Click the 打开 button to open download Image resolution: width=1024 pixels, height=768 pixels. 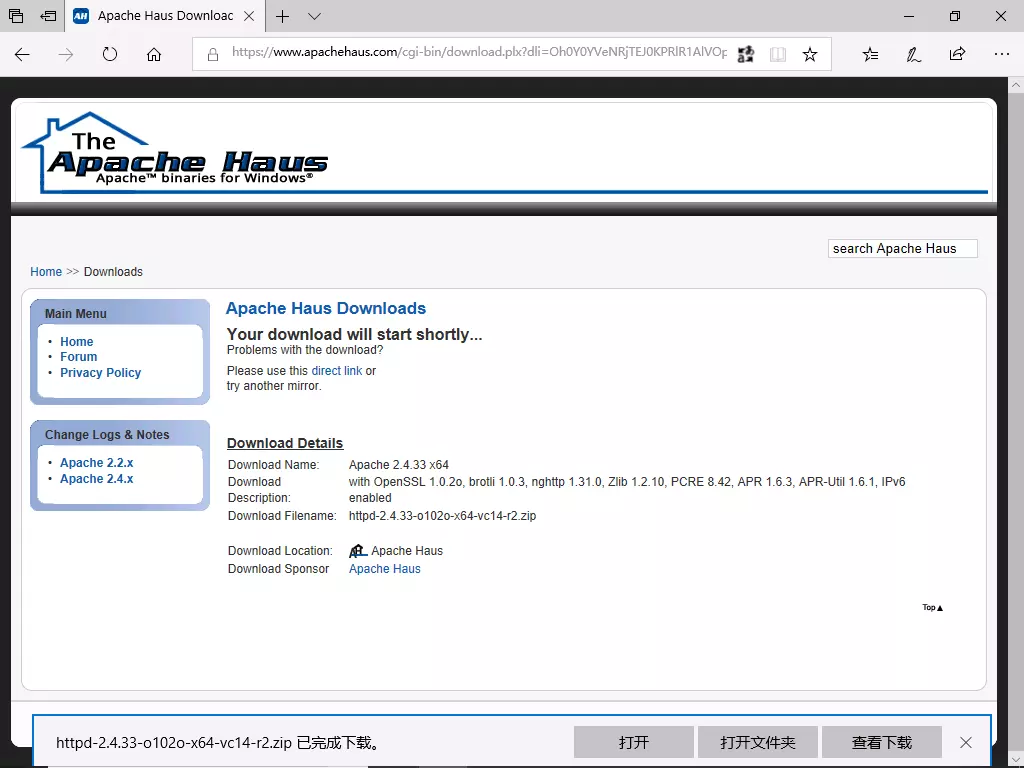[x=633, y=743]
